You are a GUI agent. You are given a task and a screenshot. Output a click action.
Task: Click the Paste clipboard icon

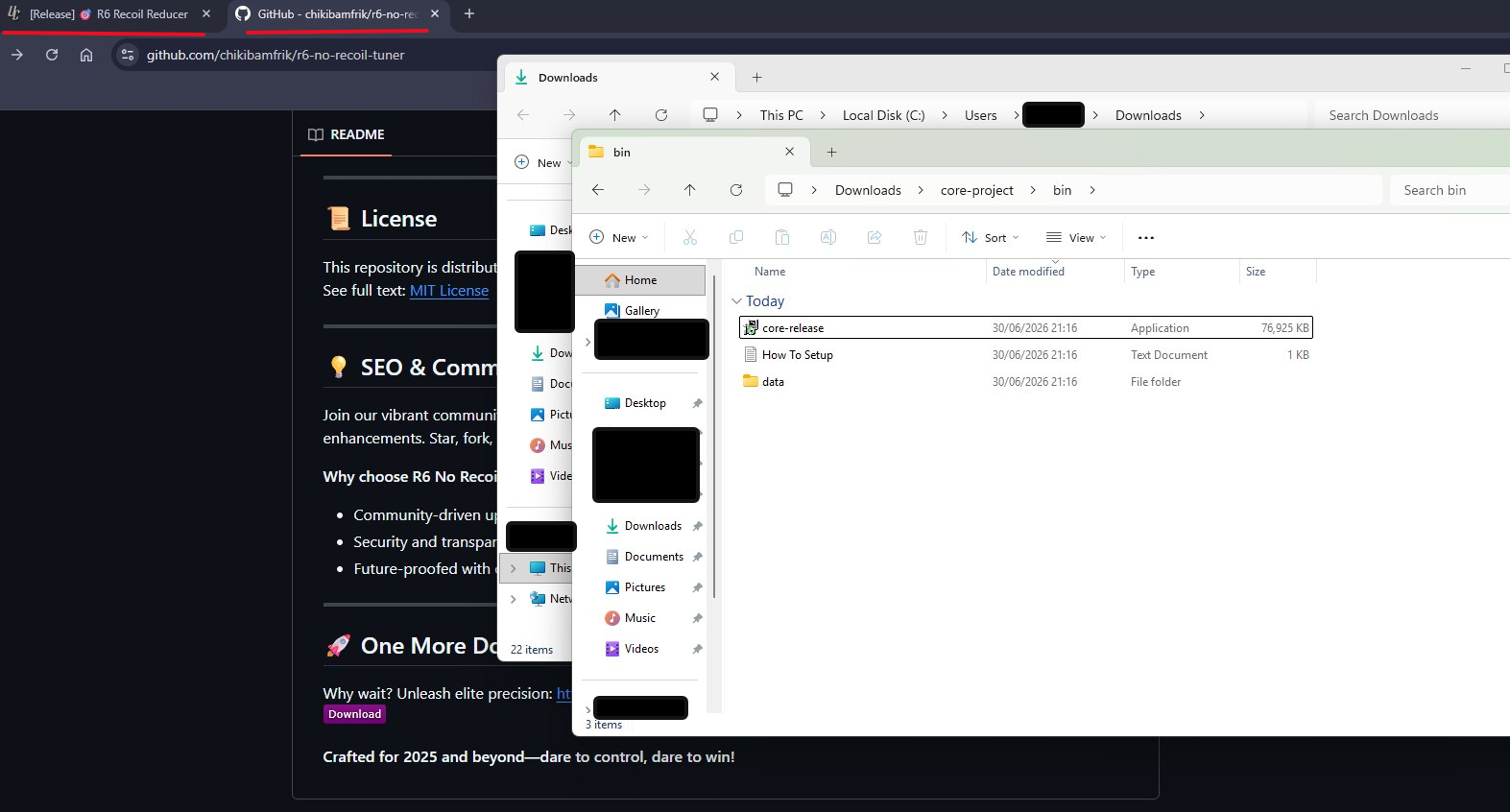click(x=782, y=237)
